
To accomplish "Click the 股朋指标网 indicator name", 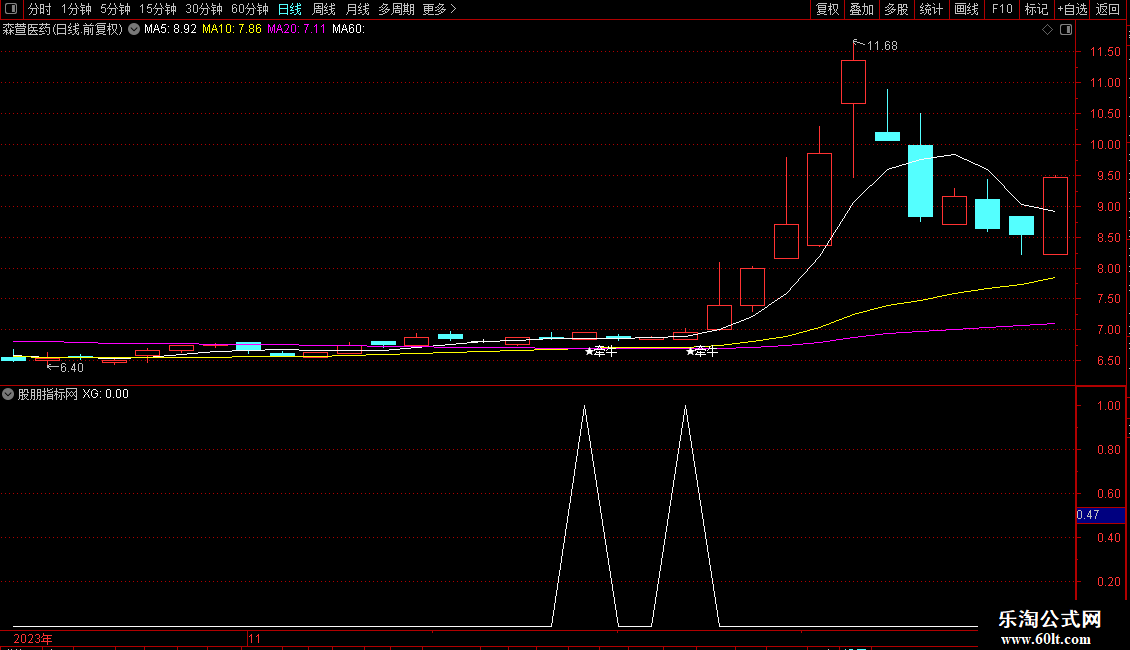I will pyautogui.click(x=48, y=394).
